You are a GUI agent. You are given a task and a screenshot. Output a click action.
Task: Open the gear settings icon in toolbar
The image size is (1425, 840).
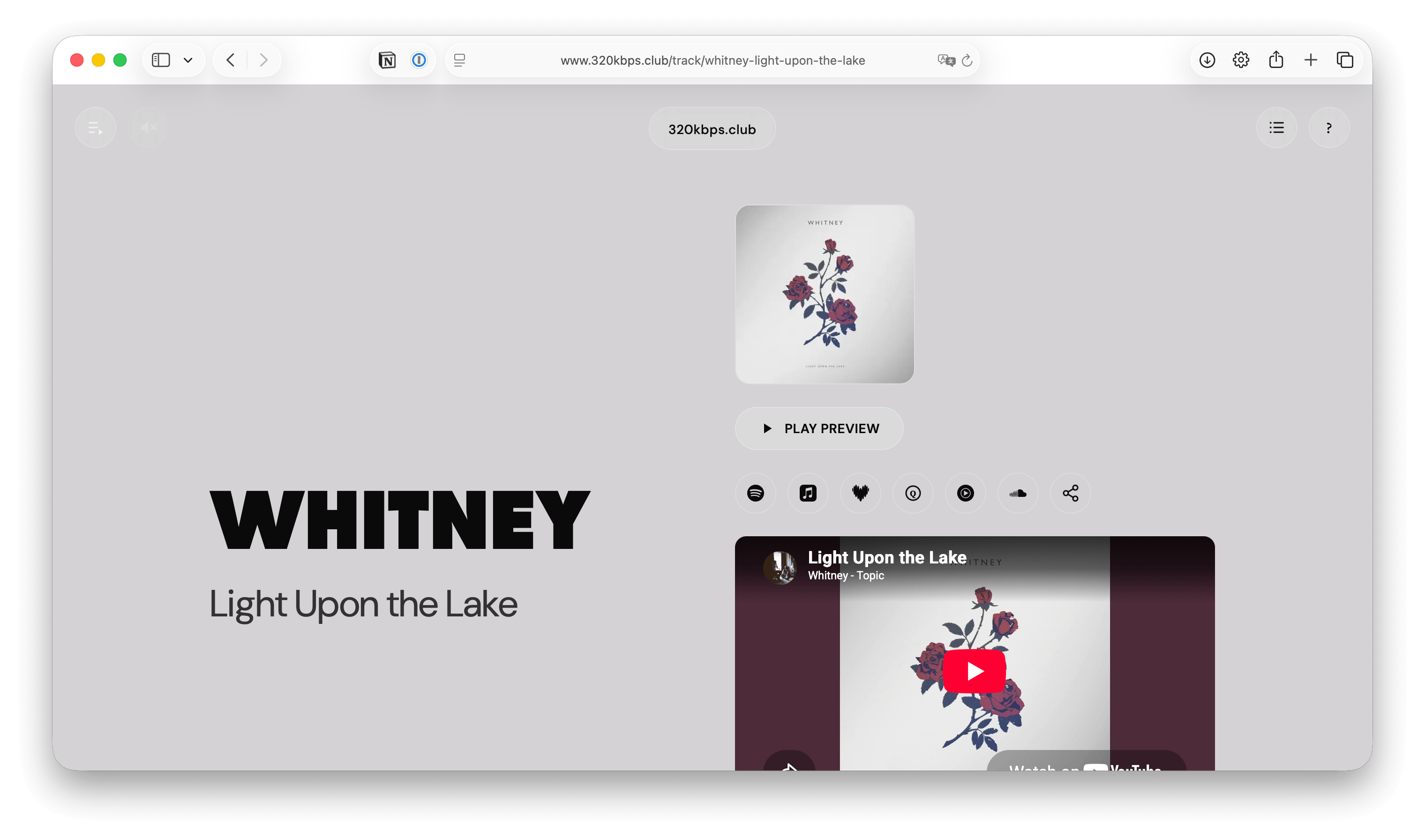tap(1240, 60)
